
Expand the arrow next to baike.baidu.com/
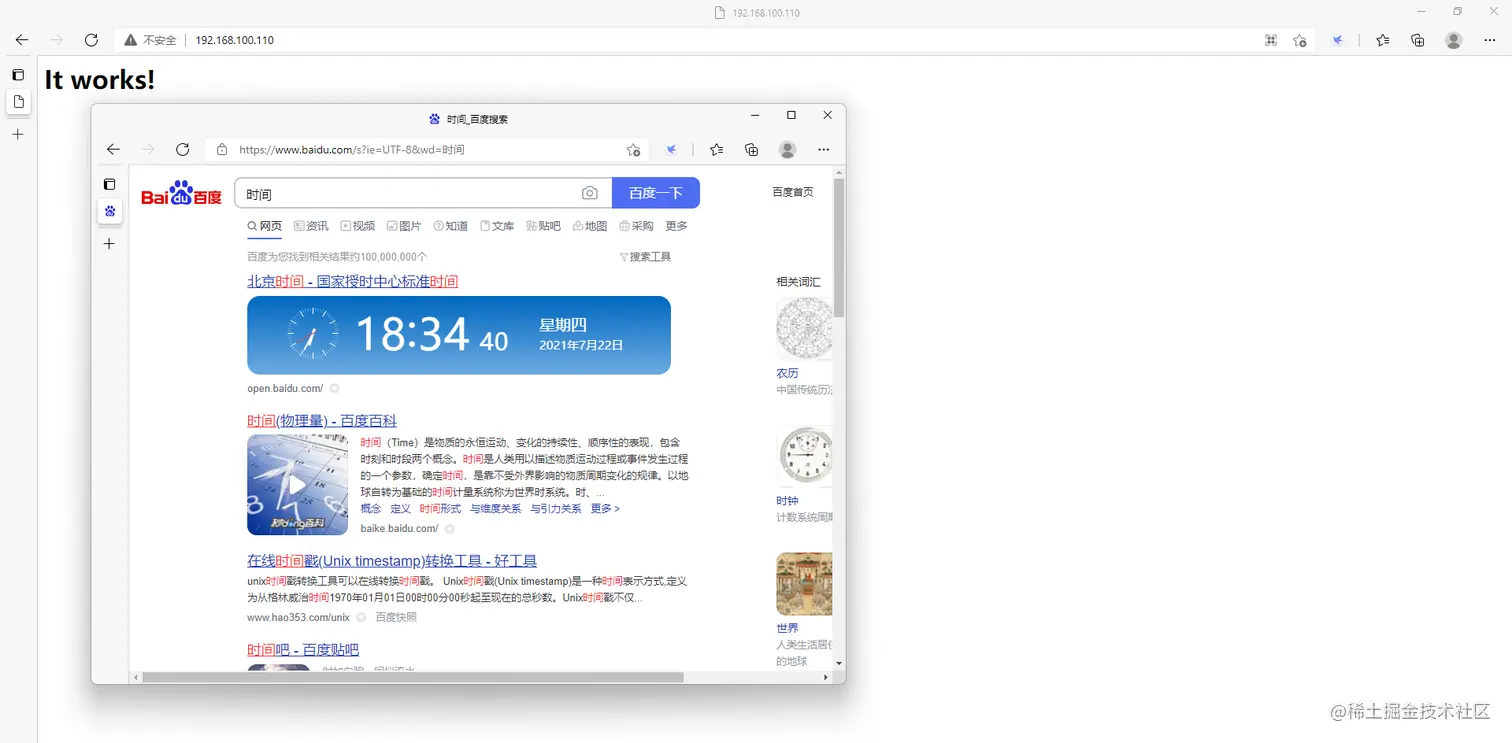point(450,528)
